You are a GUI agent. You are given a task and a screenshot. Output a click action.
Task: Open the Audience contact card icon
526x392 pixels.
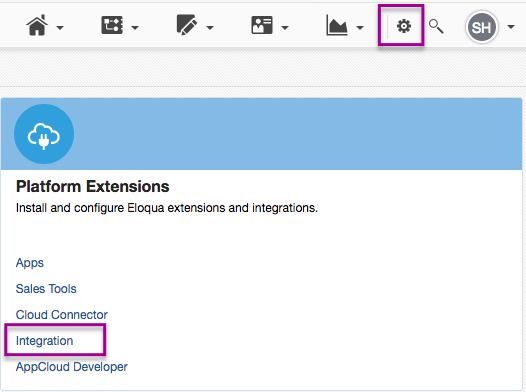point(262,25)
